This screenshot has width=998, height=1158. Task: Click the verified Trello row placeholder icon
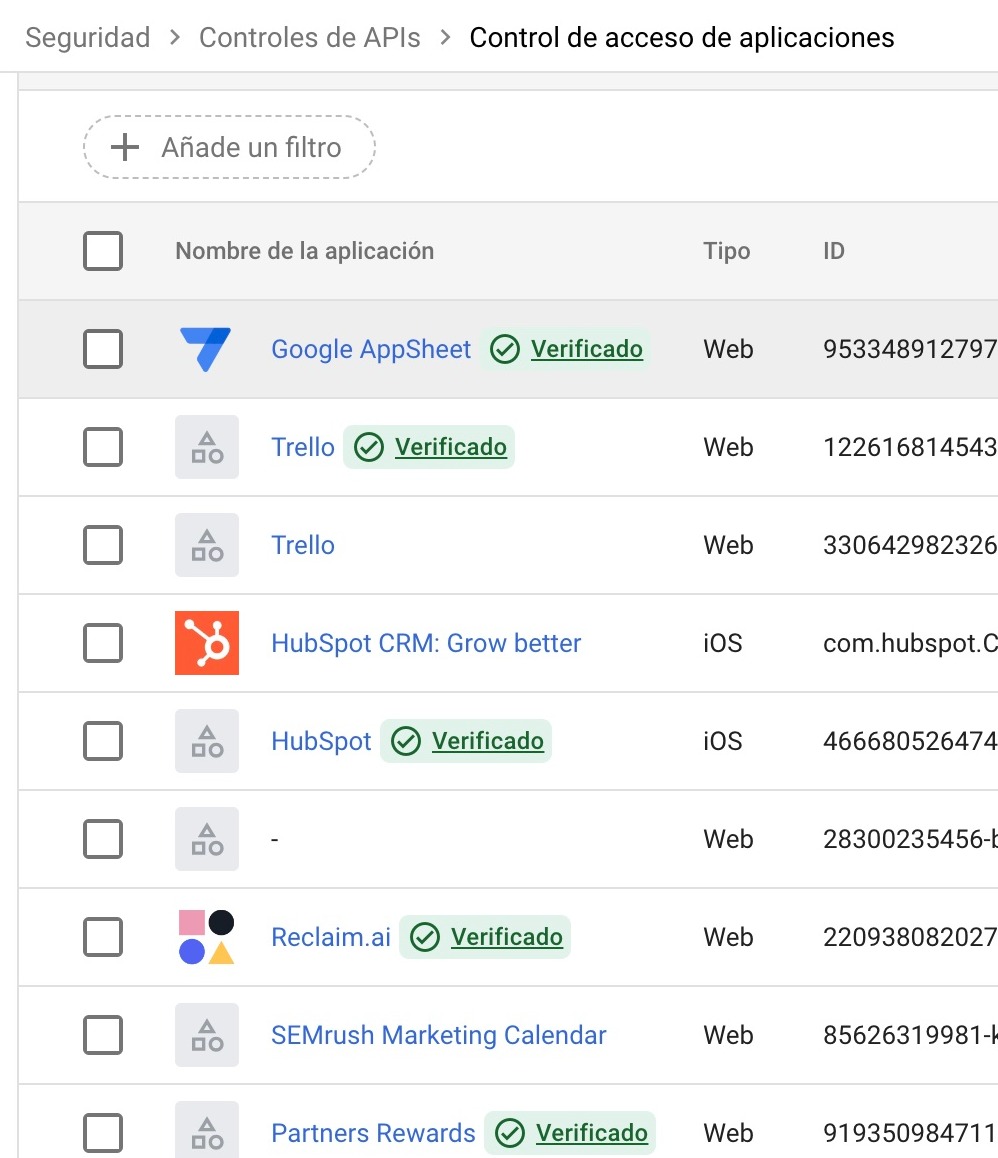click(x=206, y=447)
